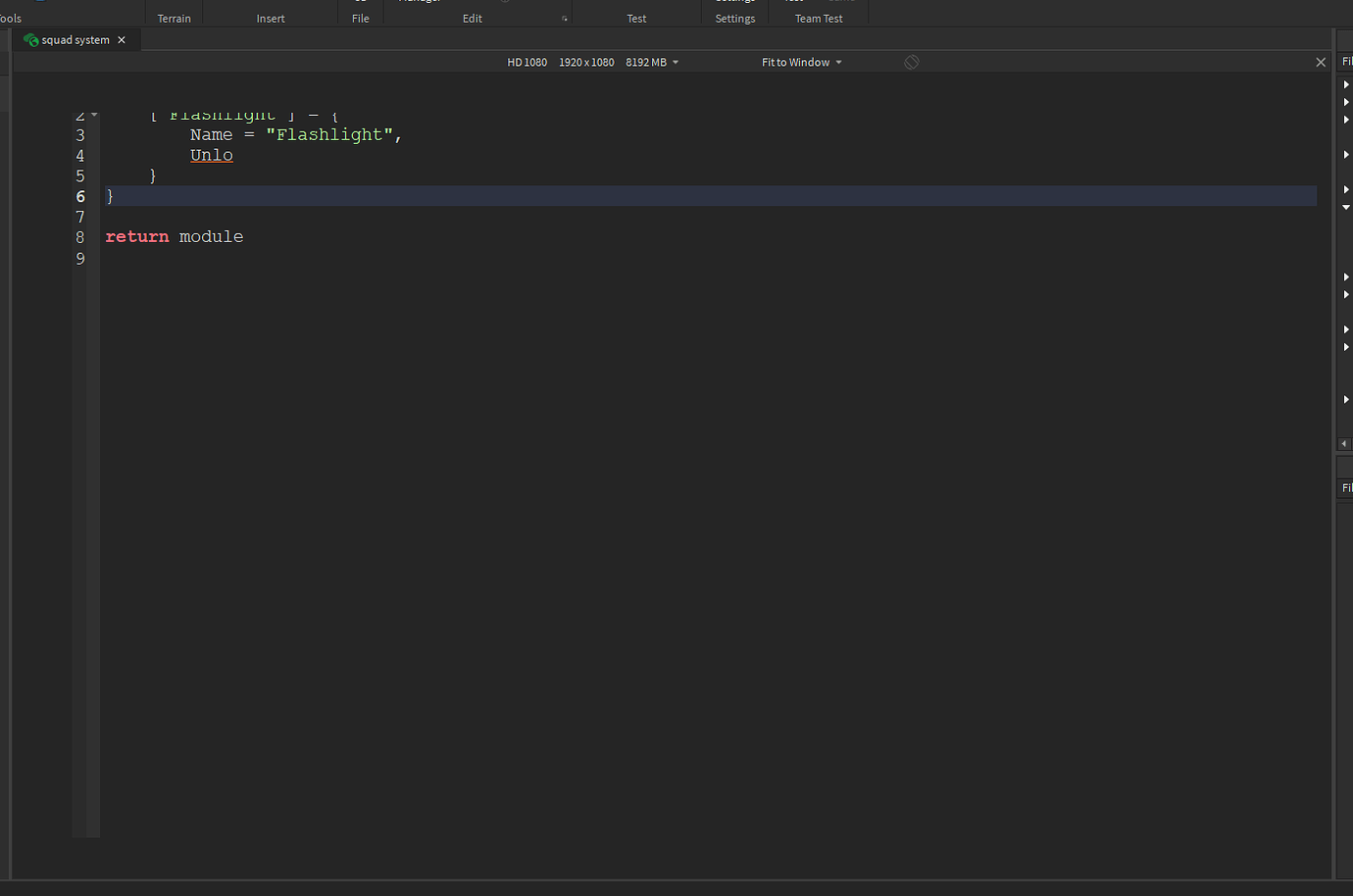Click the Insert ribbon group label
Image resolution: width=1353 pixels, height=896 pixels.
(271, 19)
